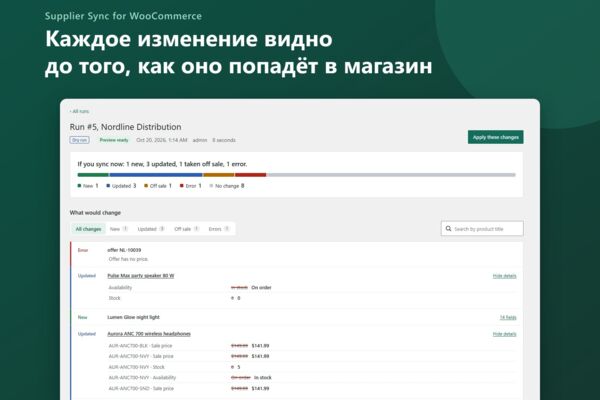Viewport: 600px width, 400px height.
Task: Click the 'Updated 3' legend entry
Action: click(121, 186)
